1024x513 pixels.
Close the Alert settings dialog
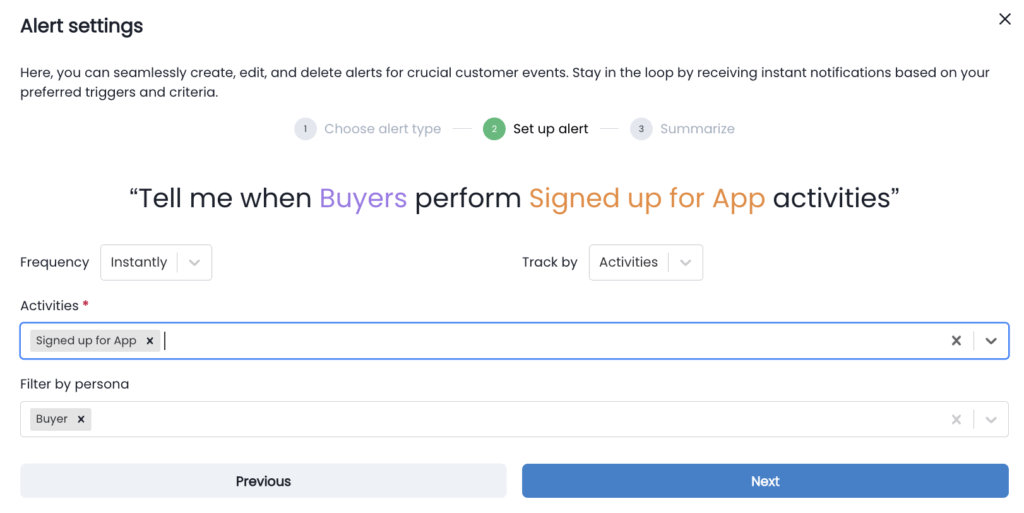pos(1005,19)
